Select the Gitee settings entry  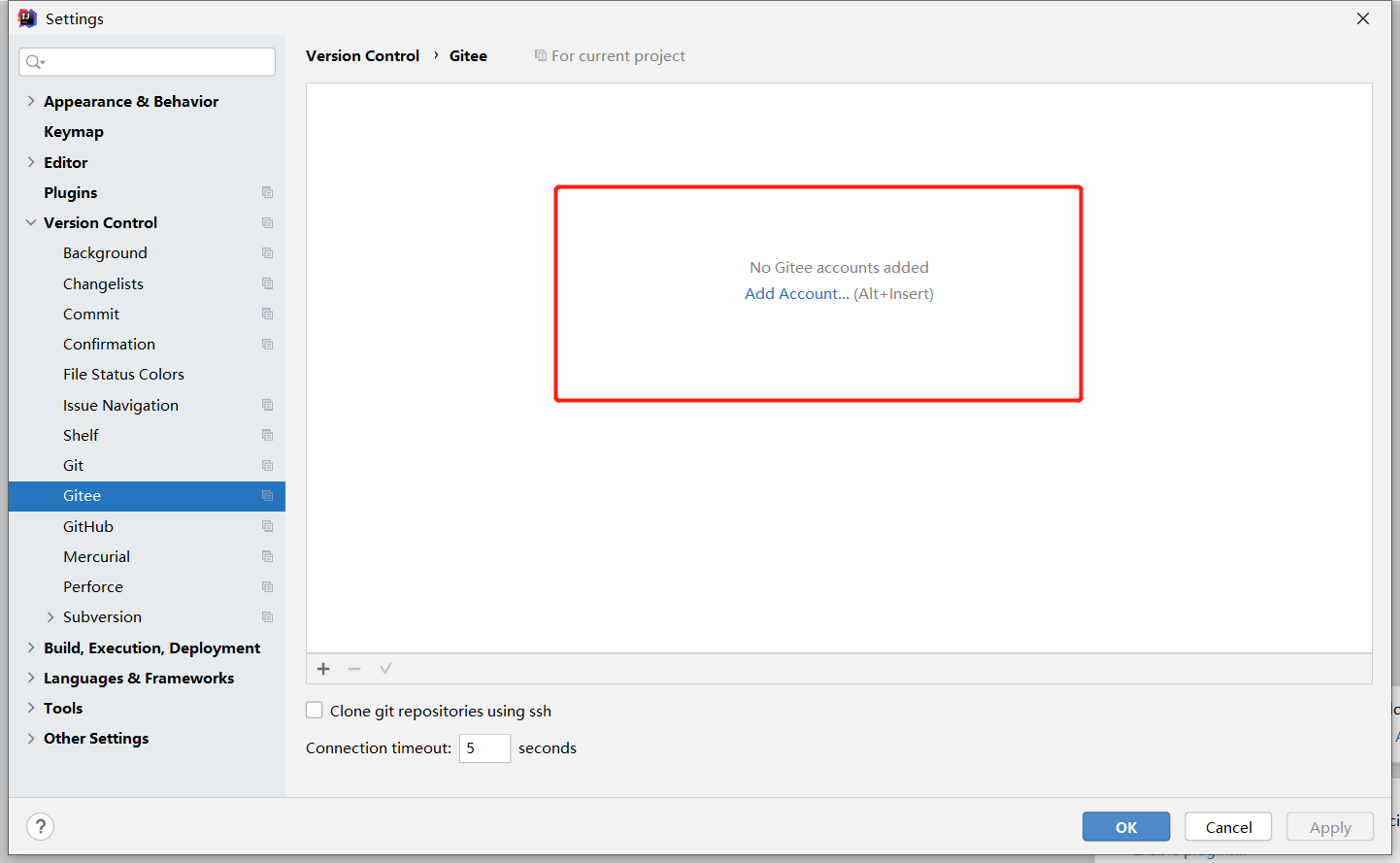147,496
